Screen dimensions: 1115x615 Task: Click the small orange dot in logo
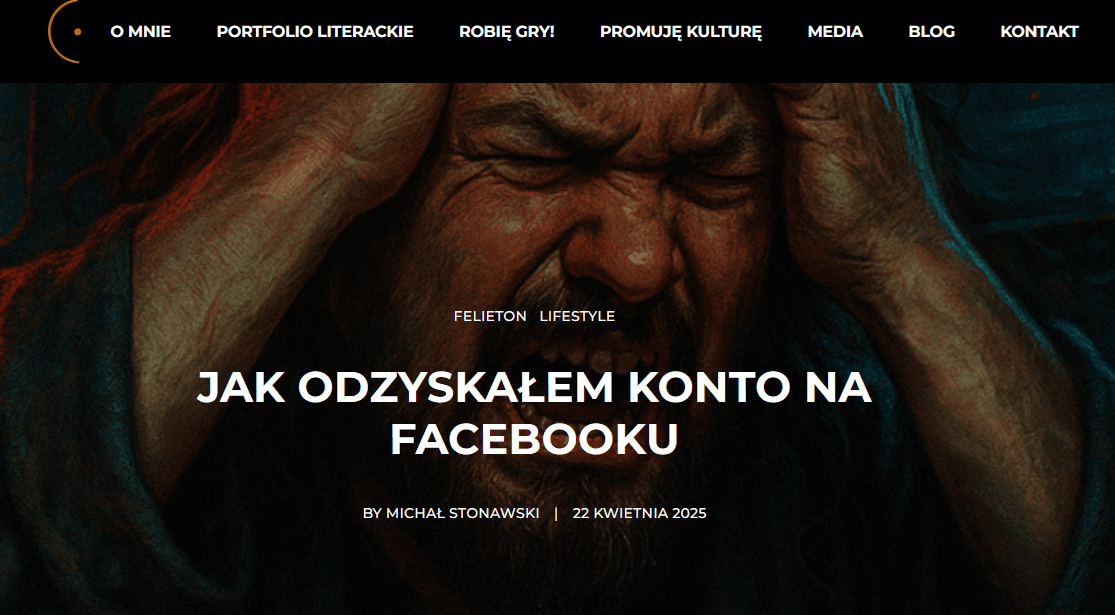[78, 32]
